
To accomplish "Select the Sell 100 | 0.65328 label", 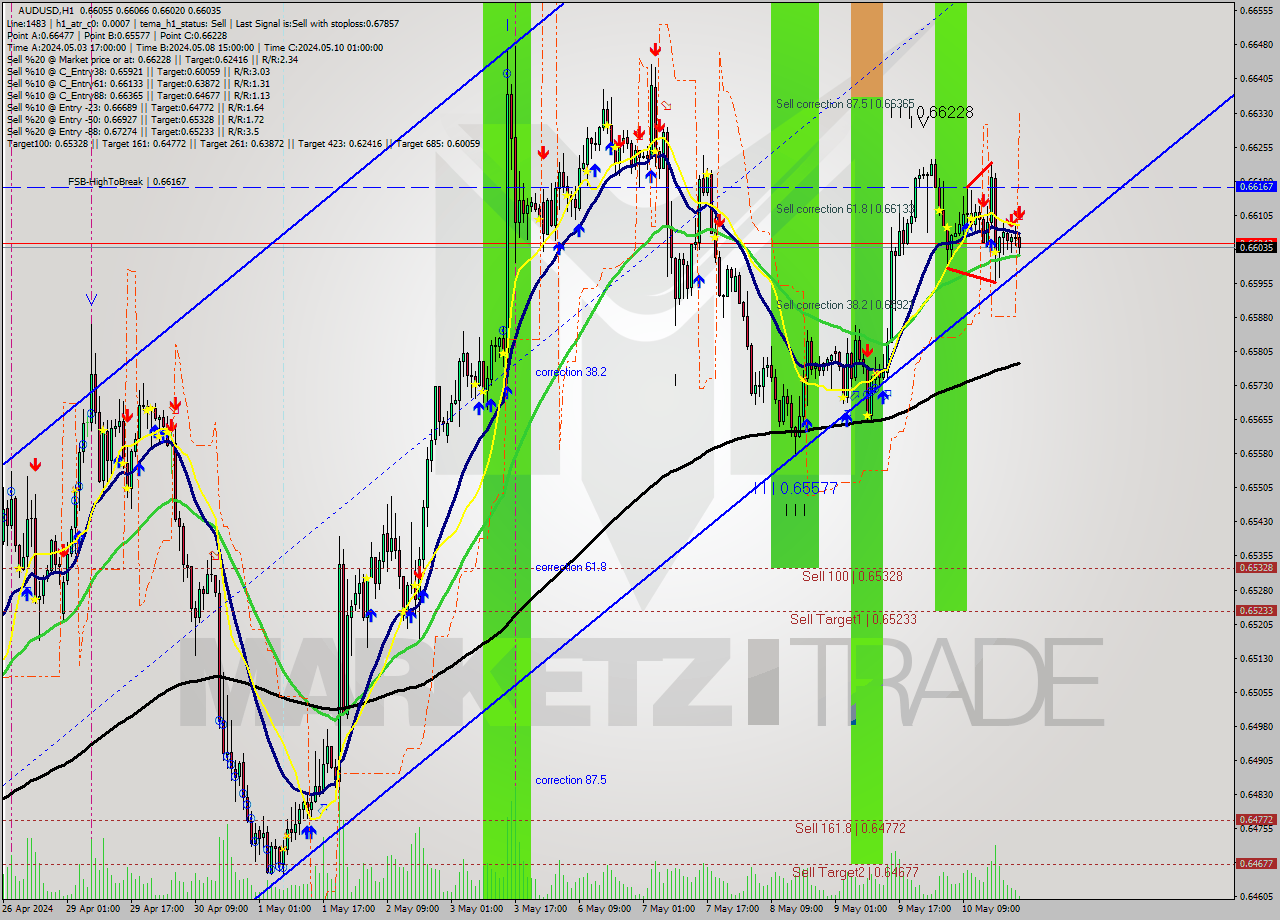I will 852,577.
